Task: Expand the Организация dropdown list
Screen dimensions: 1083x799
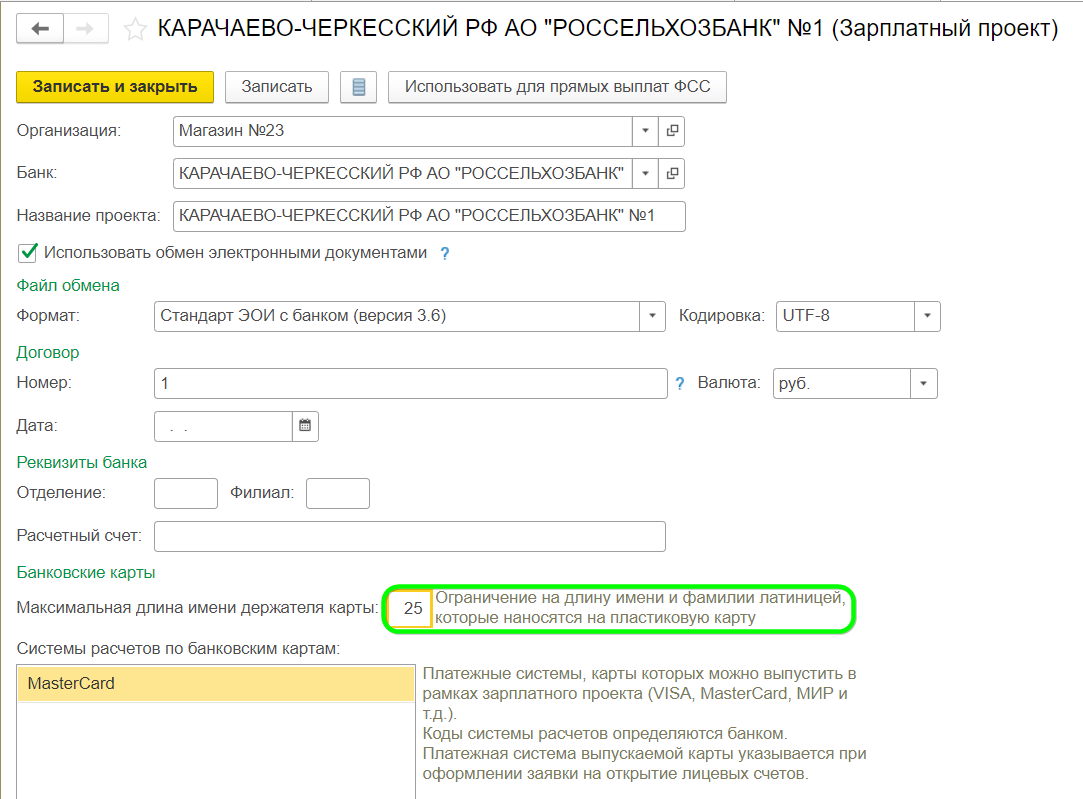Action: click(x=645, y=131)
